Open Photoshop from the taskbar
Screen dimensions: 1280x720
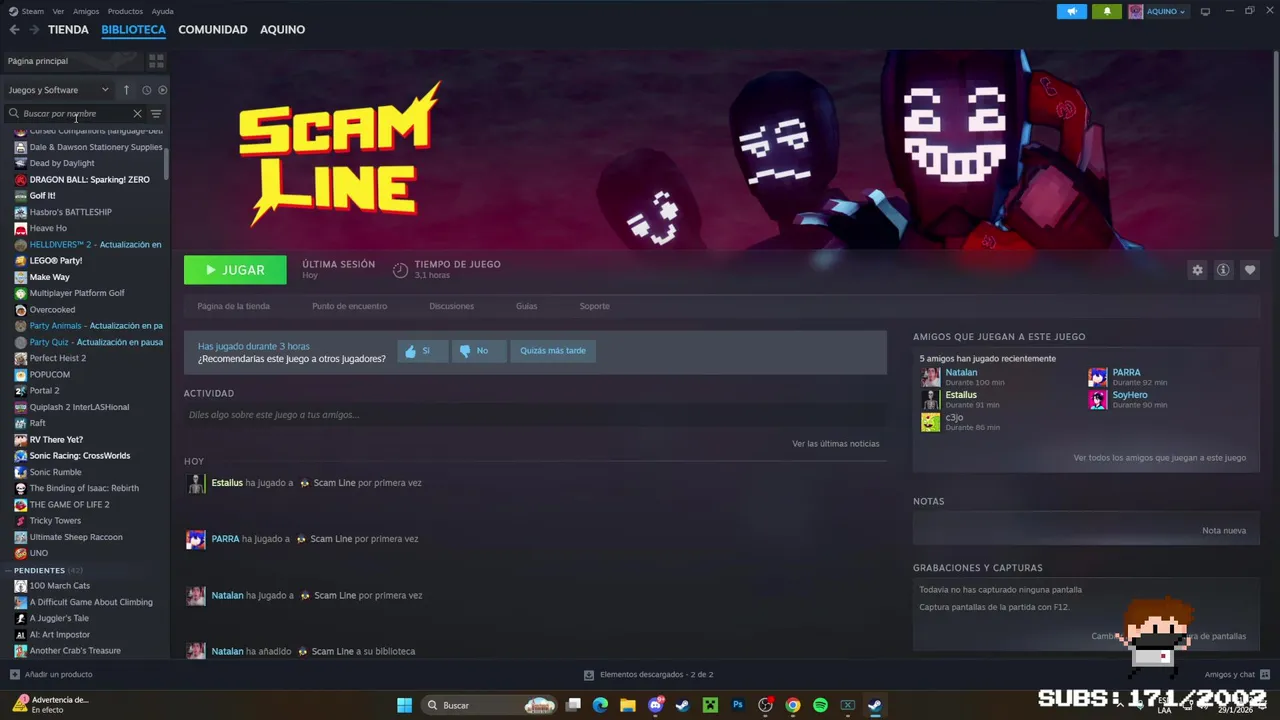coord(738,705)
